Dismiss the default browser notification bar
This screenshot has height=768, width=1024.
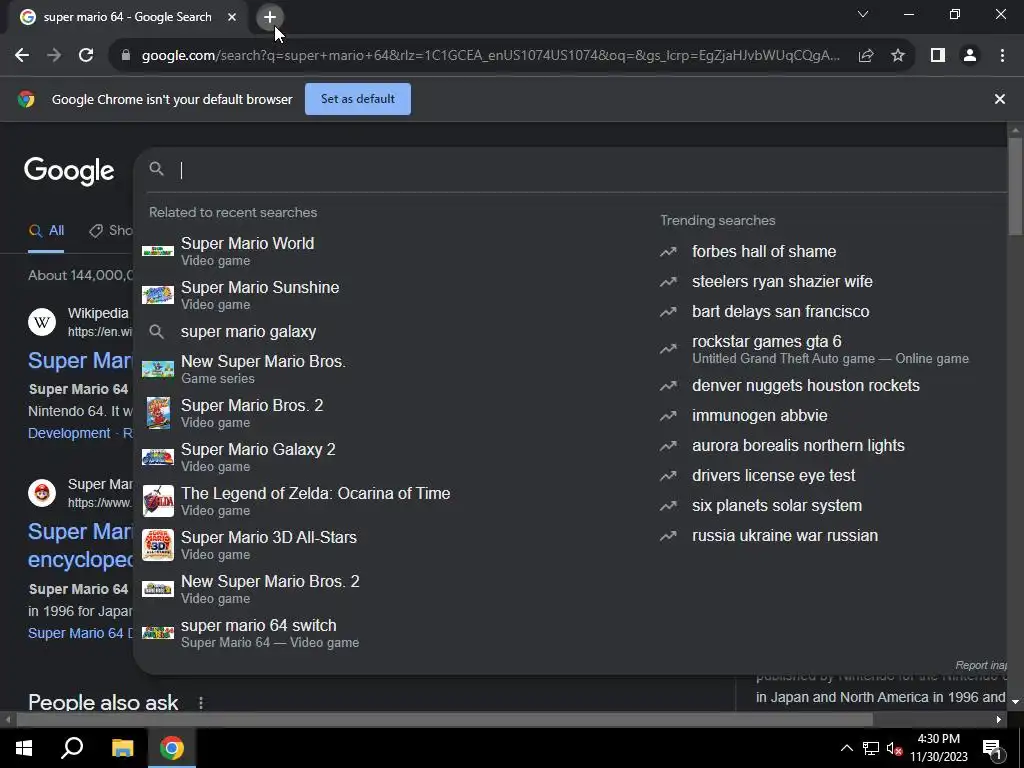(999, 99)
